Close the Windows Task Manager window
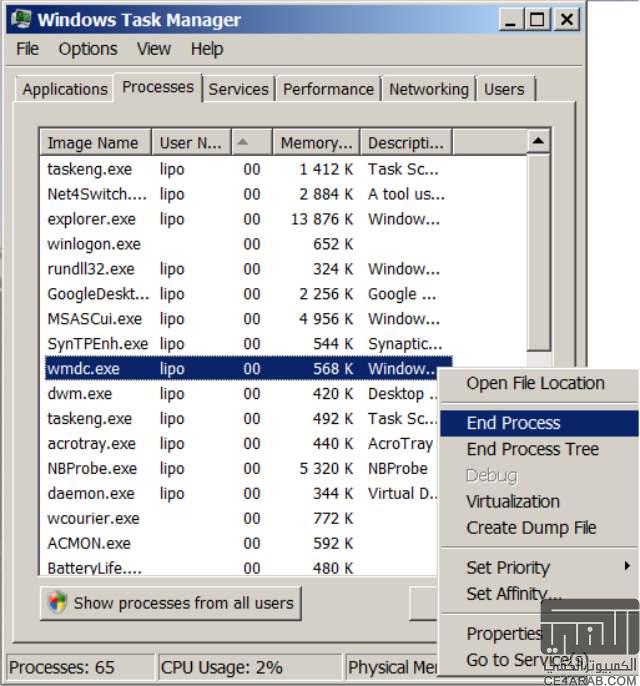640x686 pixels. pyautogui.click(x=566, y=20)
